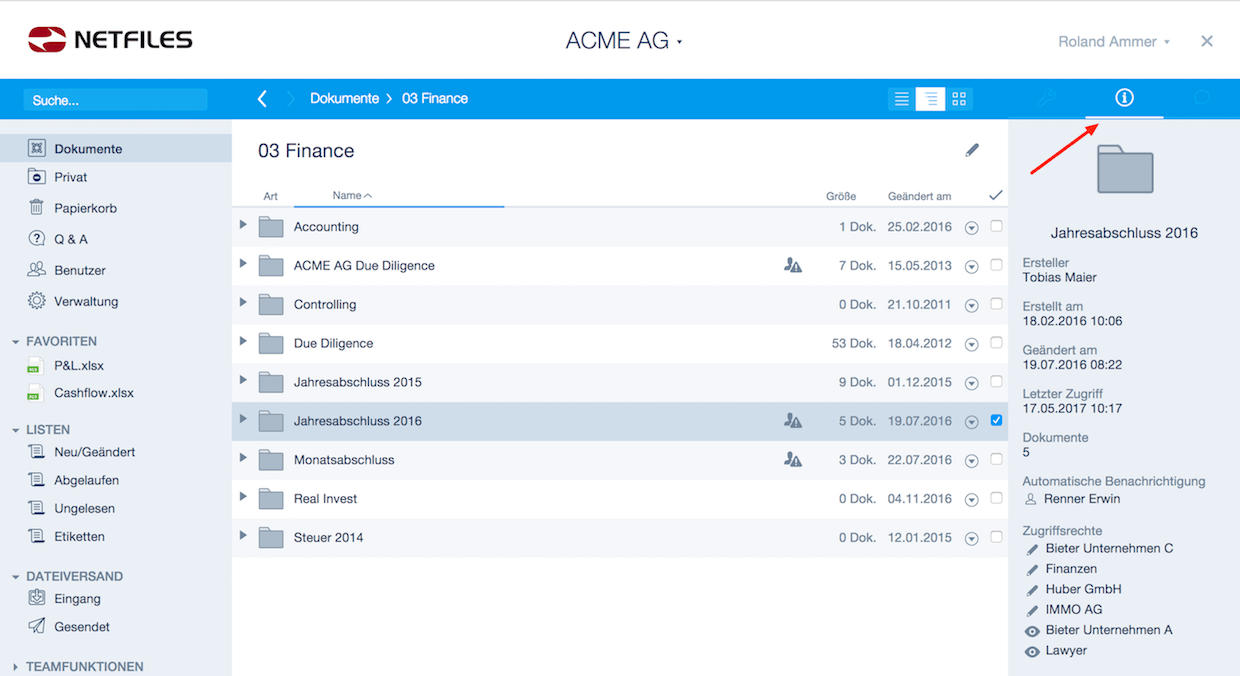The width and height of the screenshot is (1240, 676).
Task: Open the Cashflow.xlsx favorite
Action: 93,393
